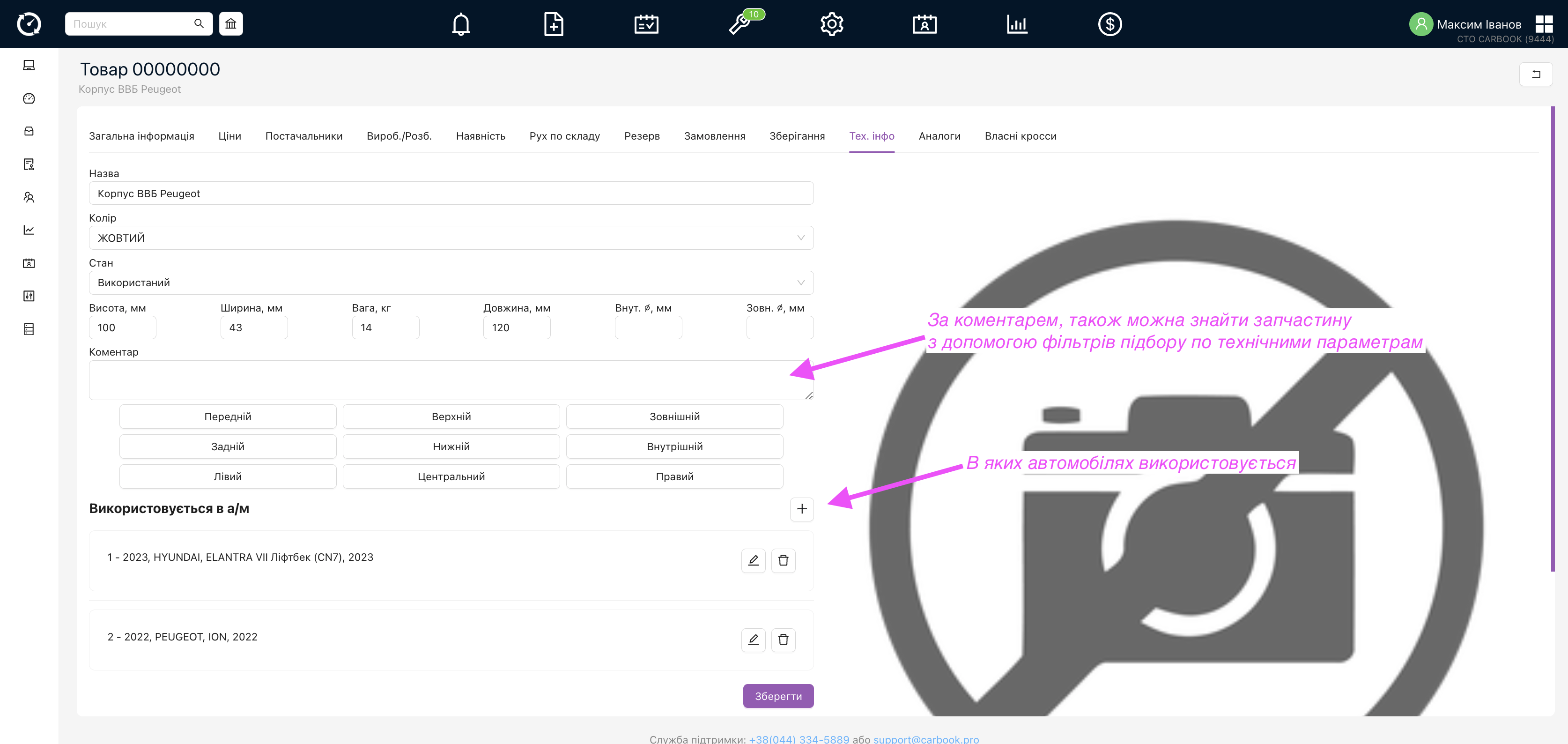Expand the Стан dropdown showing Використаний
This screenshot has height=744, width=1568.
(x=451, y=283)
